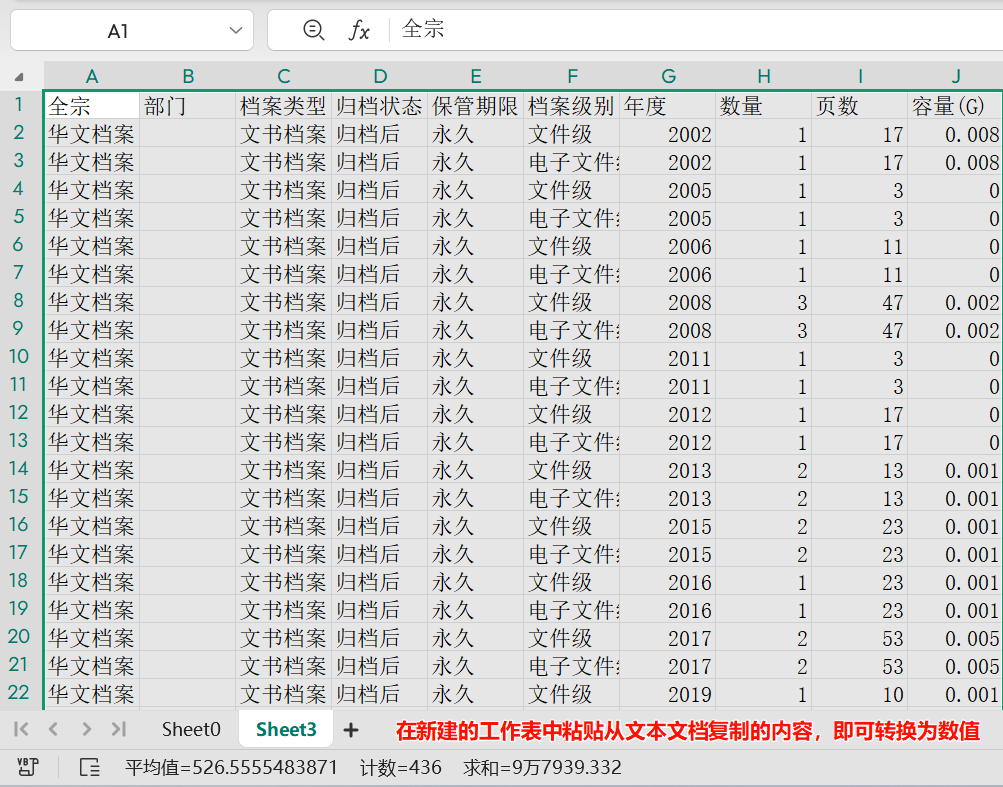1003x787 pixels.
Task: Select row 10 header
Action: click(x=20, y=357)
